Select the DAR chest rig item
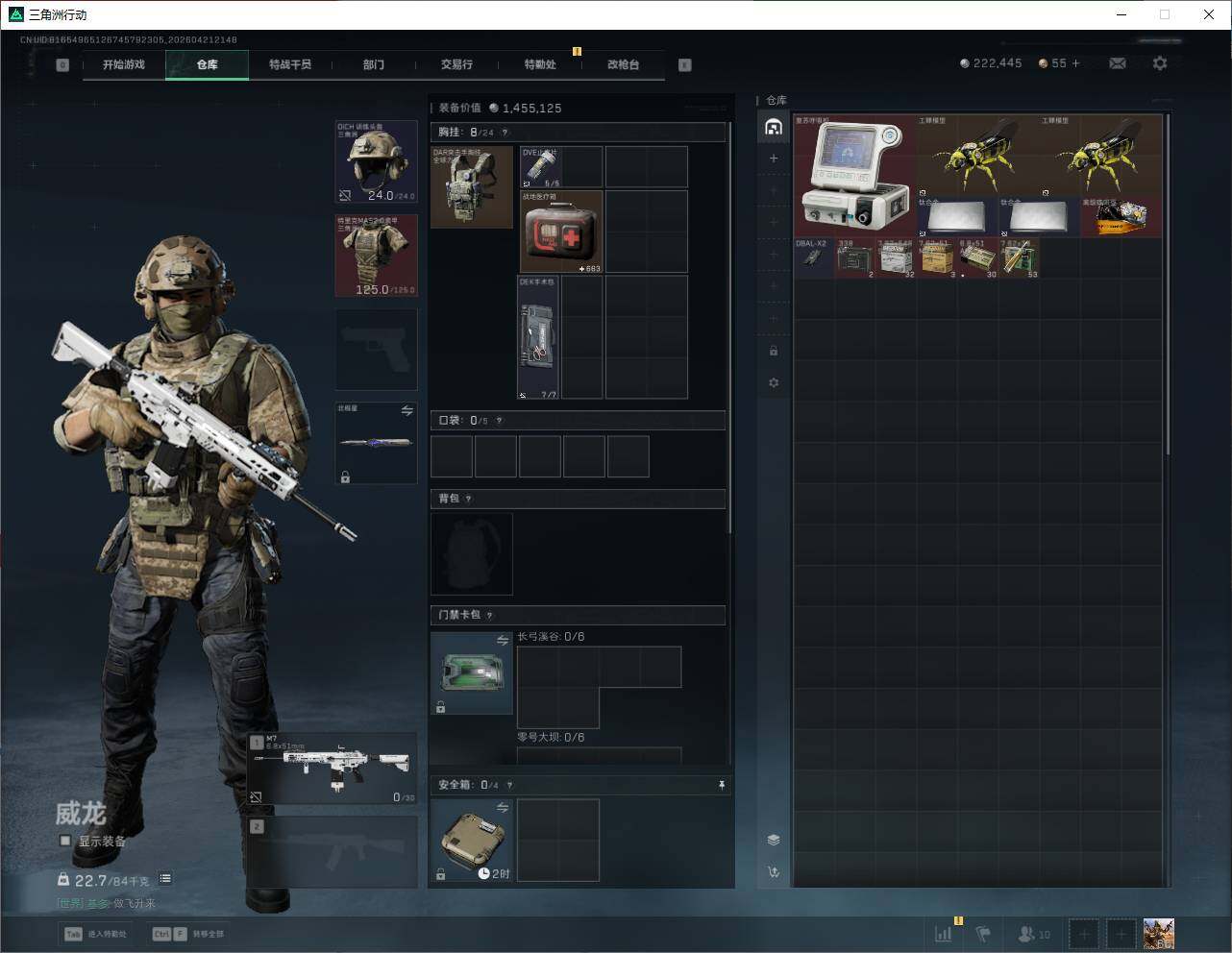The height and width of the screenshot is (953, 1232). pos(472,187)
